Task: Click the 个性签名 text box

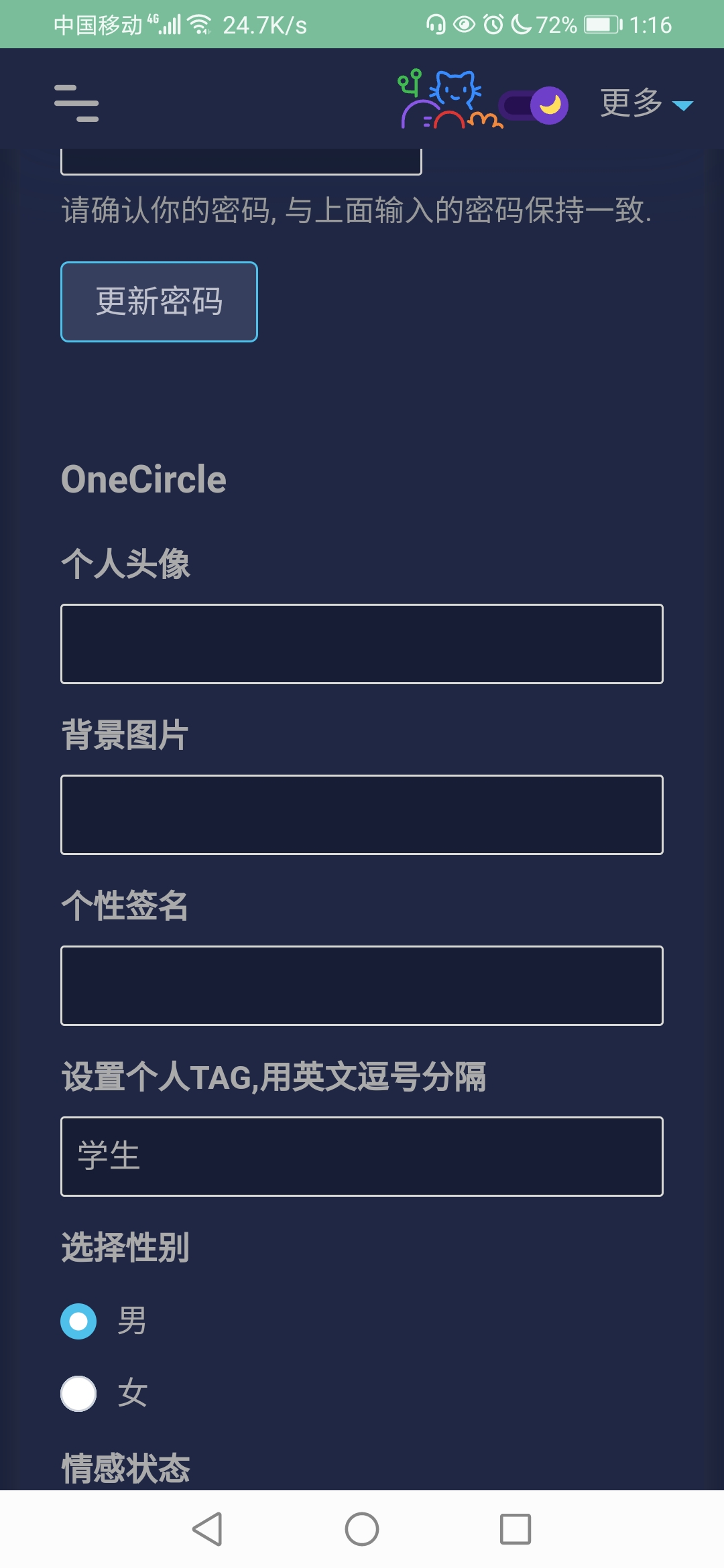Action: click(362, 986)
